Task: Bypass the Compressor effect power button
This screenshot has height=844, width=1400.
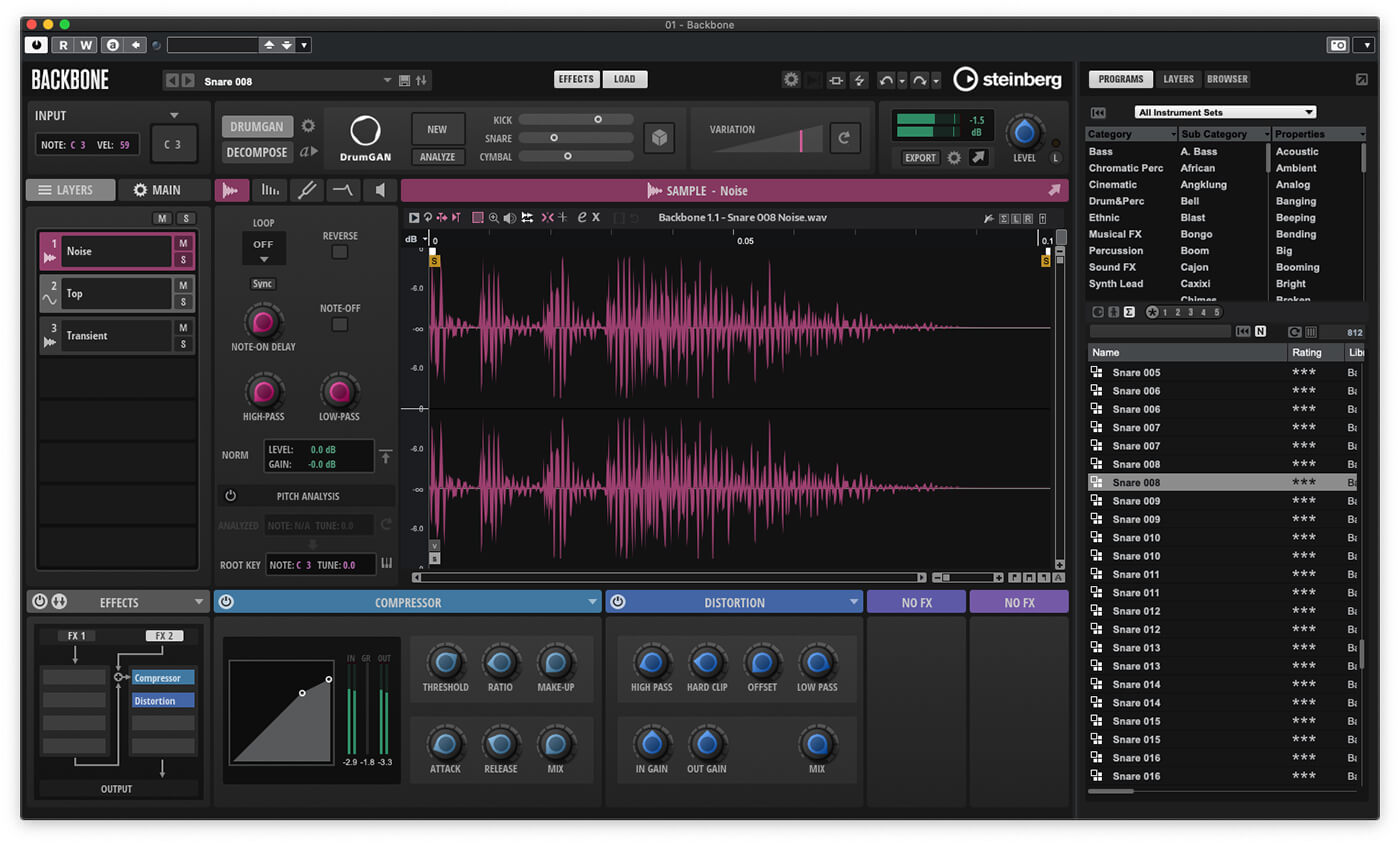Action: click(x=226, y=602)
